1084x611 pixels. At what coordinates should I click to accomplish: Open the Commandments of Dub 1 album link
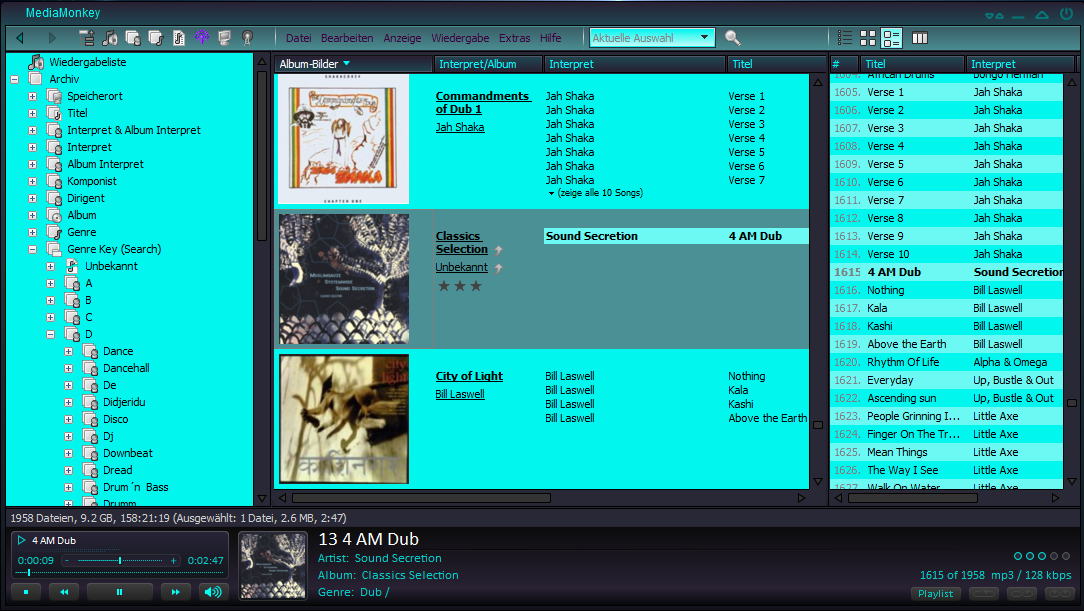pyautogui.click(x=483, y=102)
